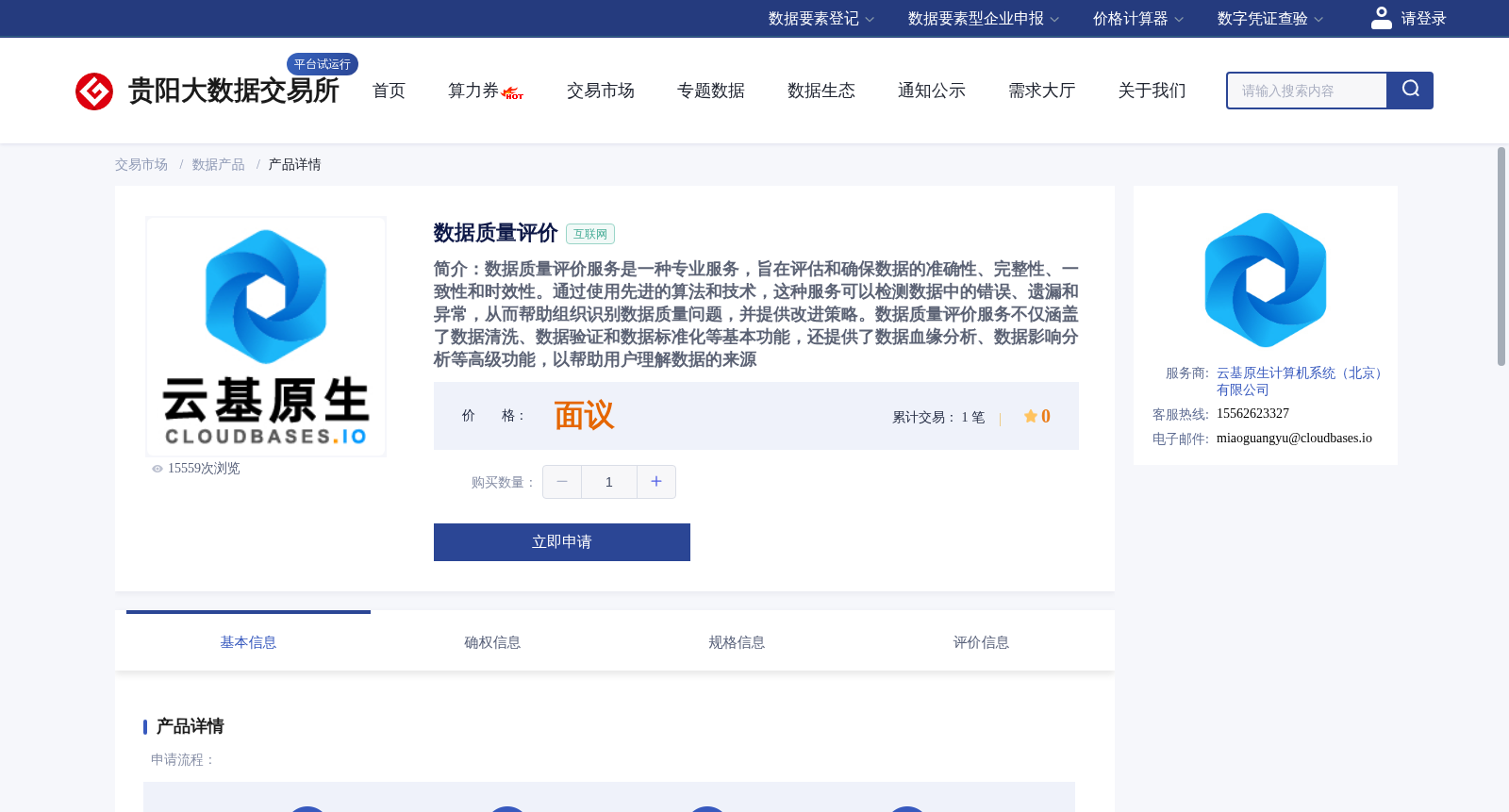Click the 请登录 login link
Screen dimensions: 1509x812
(x=1423, y=19)
